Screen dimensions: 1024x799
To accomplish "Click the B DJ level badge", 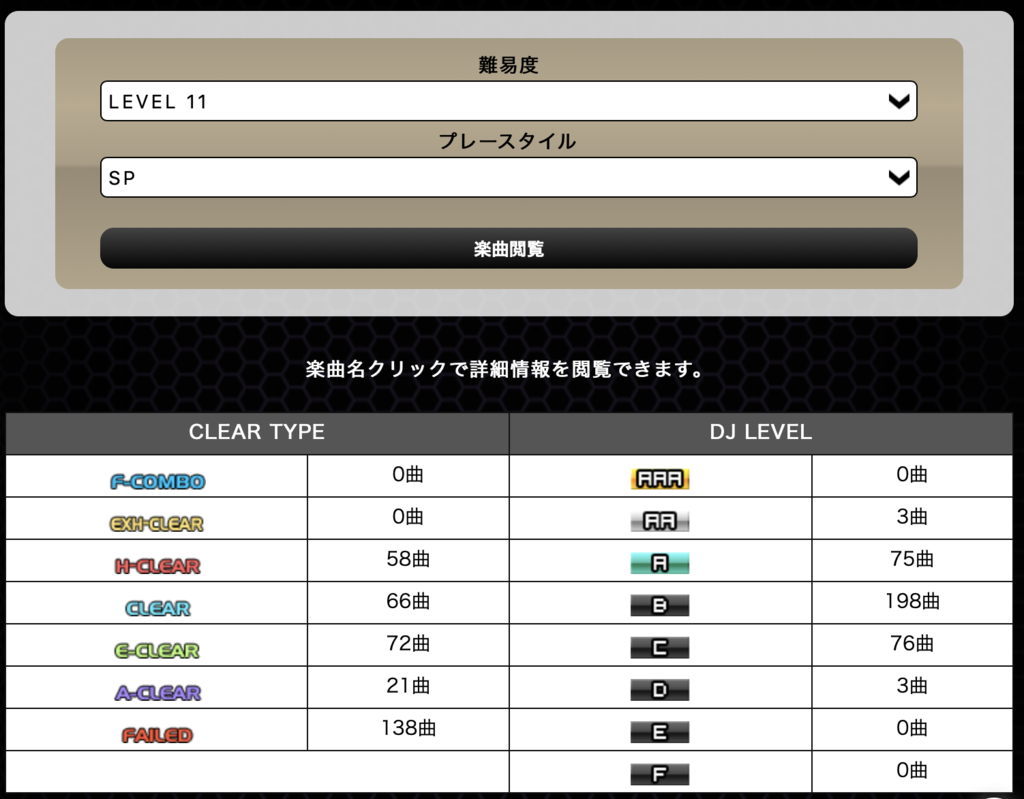I will click(660, 606).
